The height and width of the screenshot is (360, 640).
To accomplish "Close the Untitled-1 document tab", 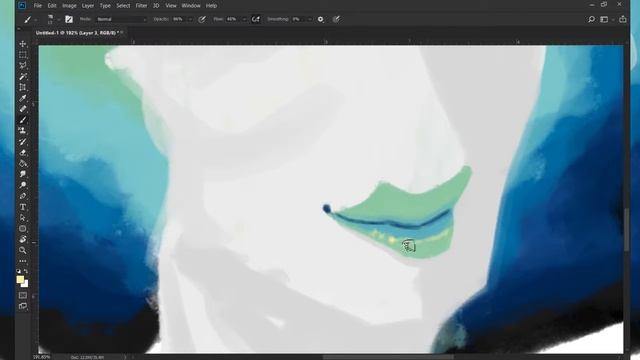I will (122, 33).
